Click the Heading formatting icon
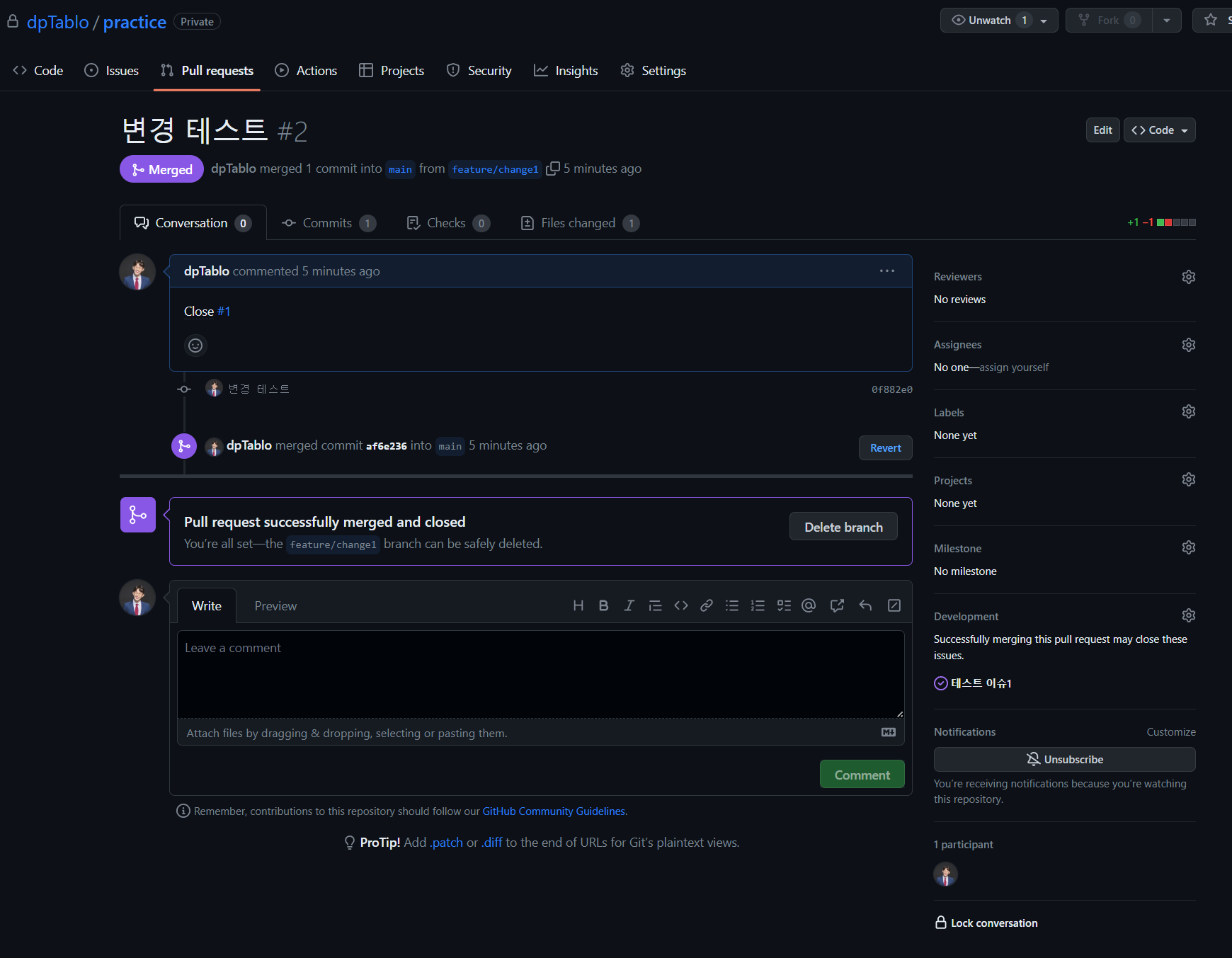The height and width of the screenshot is (958, 1232). coord(578,605)
